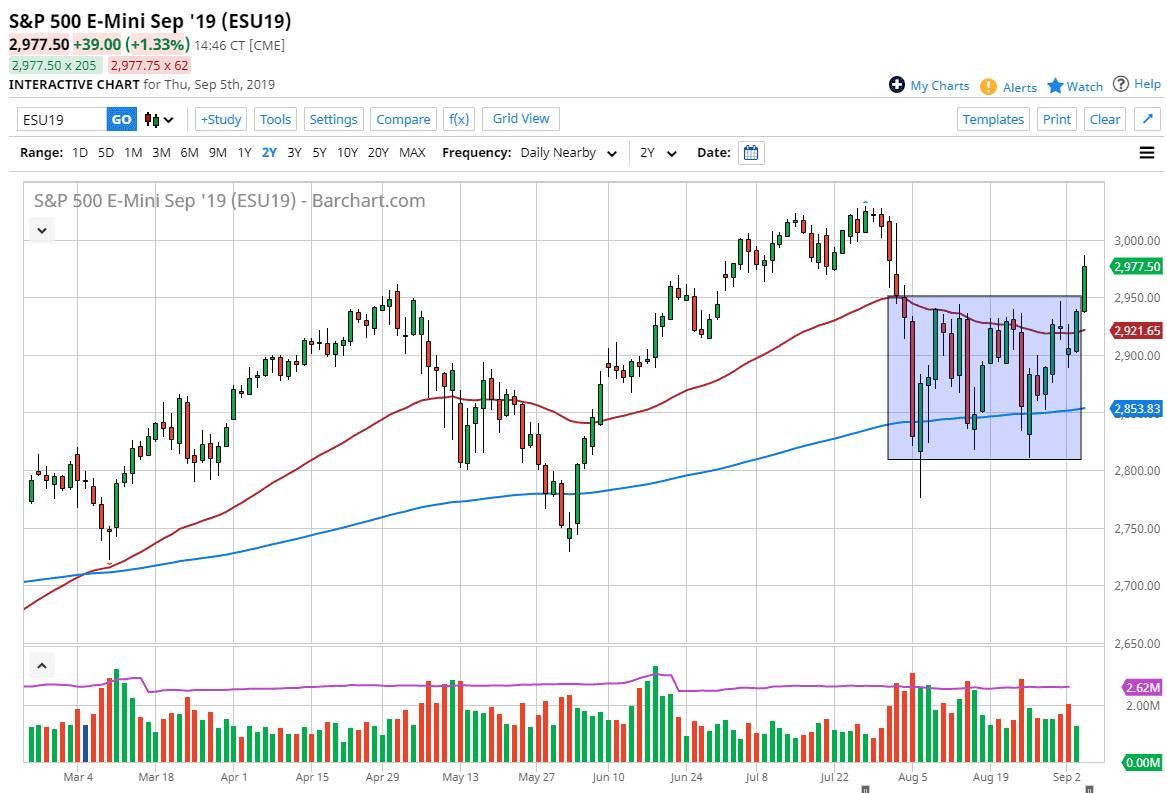Expand the chart type chevron dropdown
The height and width of the screenshot is (793, 1167).
(x=169, y=119)
